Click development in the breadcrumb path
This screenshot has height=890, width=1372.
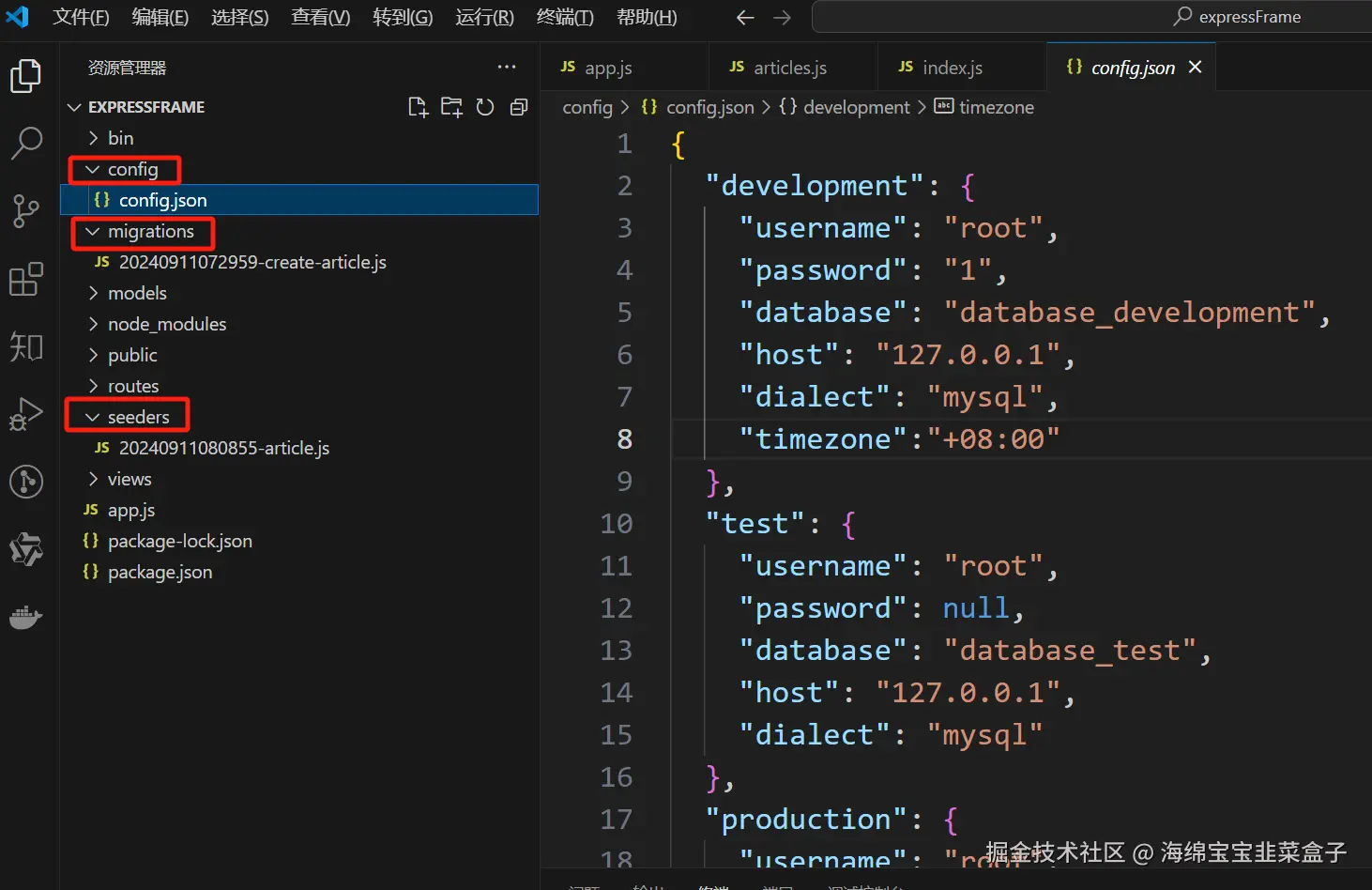click(856, 107)
